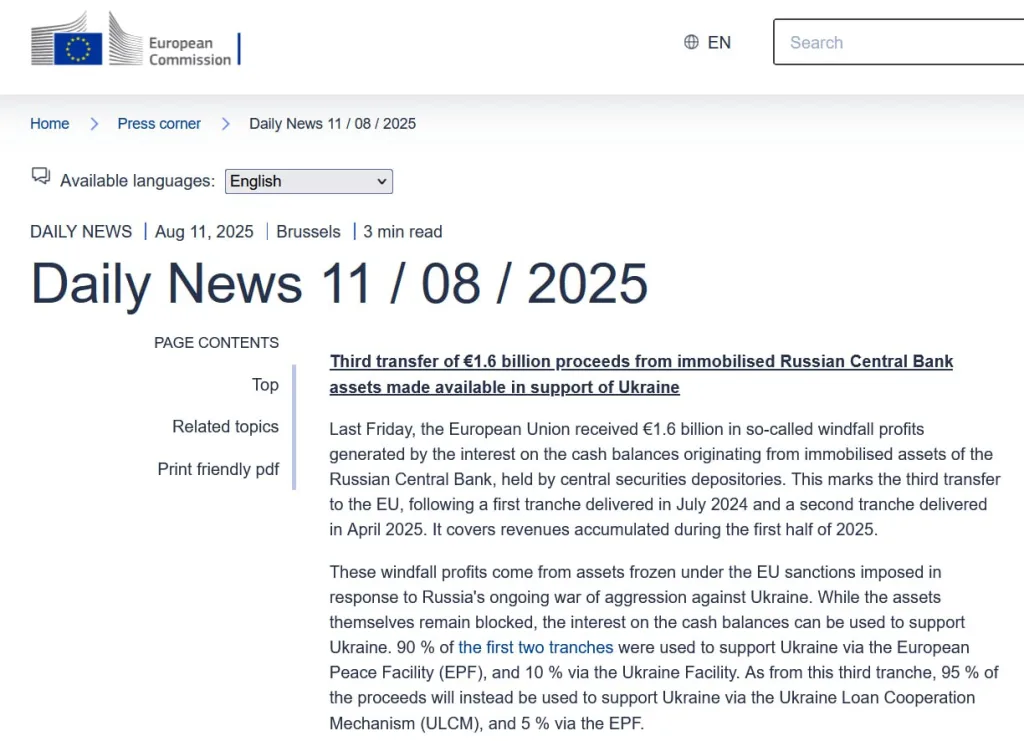Expand the Available languages English dropdown

(x=308, y=181)
